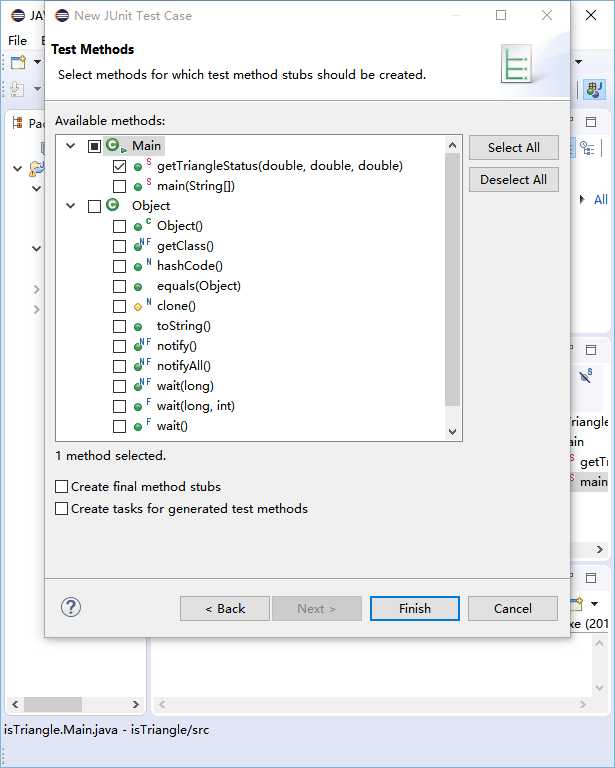Enable Create final method stubs
The height and width of the screenshot is (768, 615).
[61, 486]
